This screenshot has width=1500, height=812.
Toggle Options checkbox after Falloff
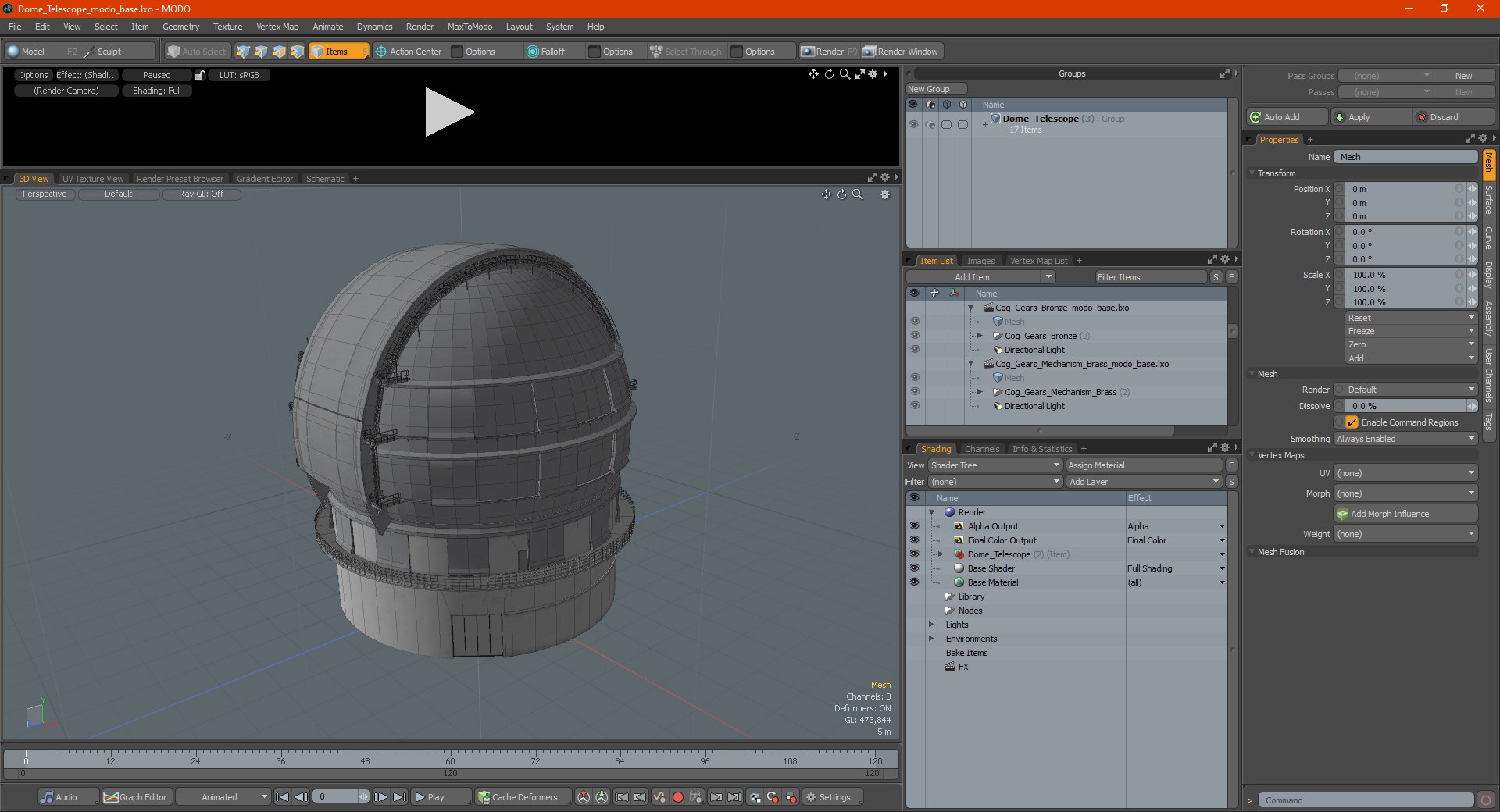point(595,52)
